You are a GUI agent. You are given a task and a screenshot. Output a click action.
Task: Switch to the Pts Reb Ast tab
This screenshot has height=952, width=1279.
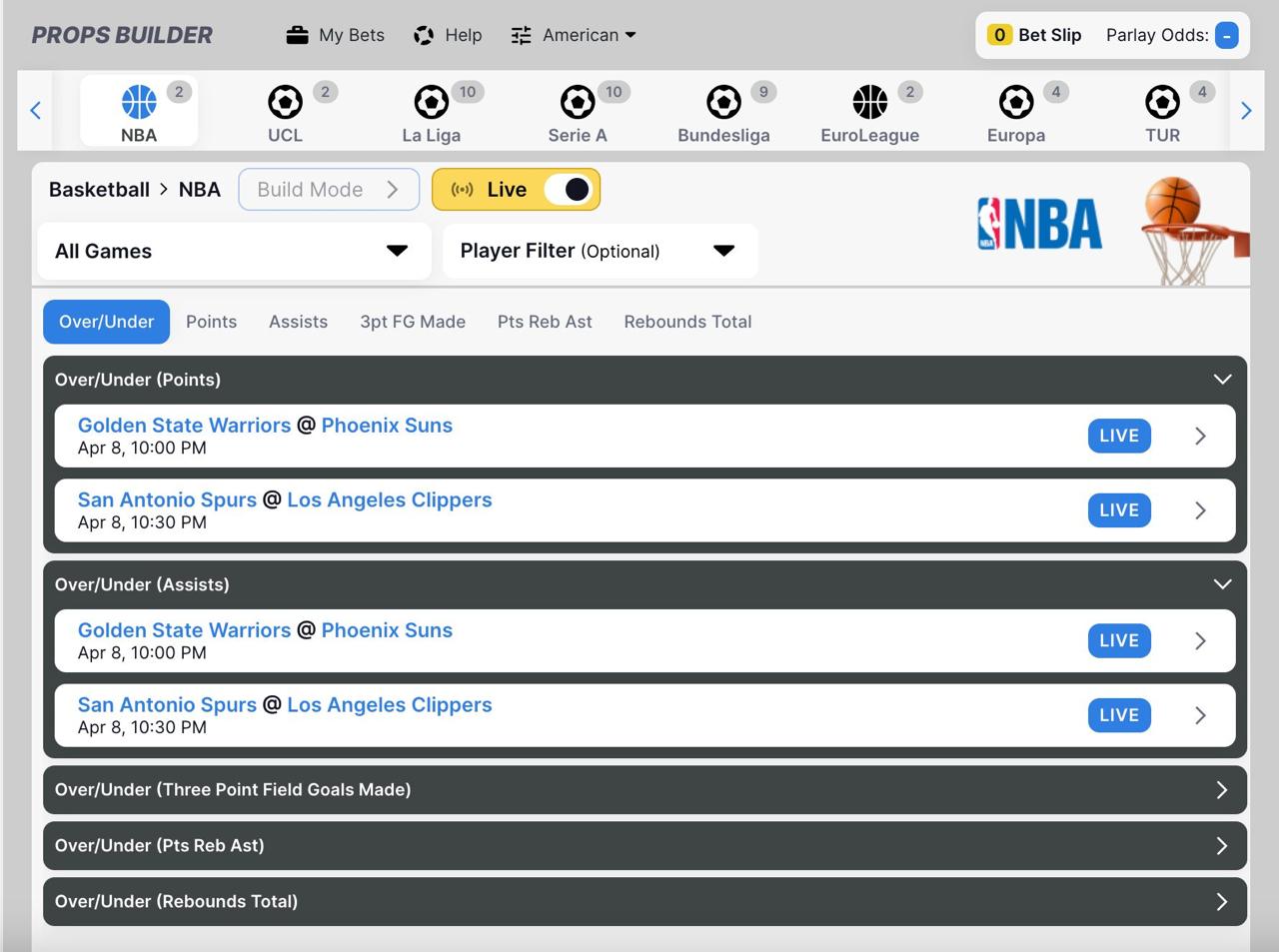point(545,322)
